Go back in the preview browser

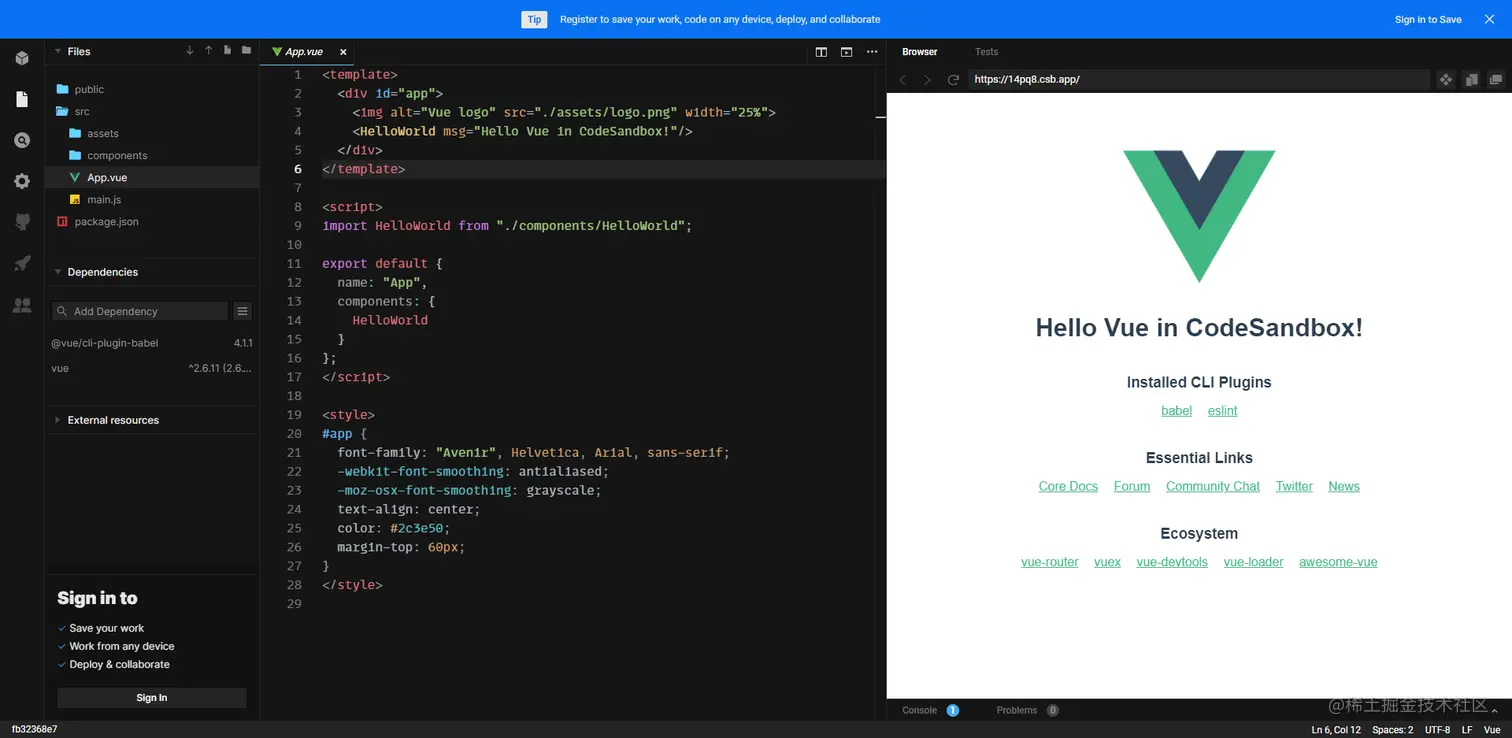pyautogui.click(x=903, y=79)
